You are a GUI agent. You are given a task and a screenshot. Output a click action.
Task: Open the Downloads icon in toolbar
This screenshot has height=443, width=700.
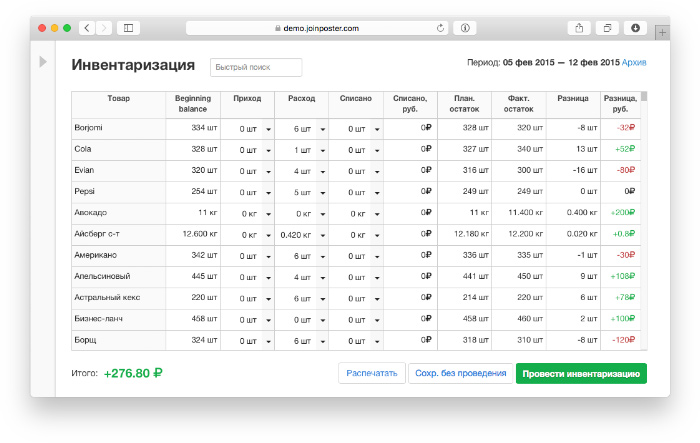pyautogui.click(x=635, y=28)
